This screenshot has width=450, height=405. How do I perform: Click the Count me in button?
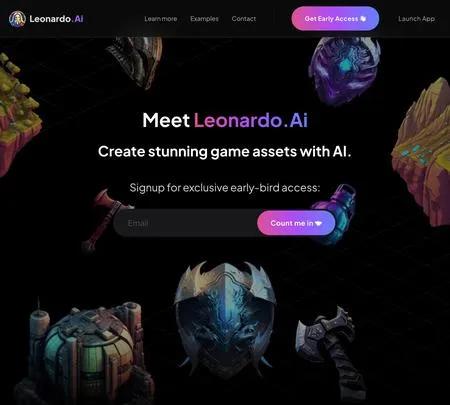click(x=296, y=223)
